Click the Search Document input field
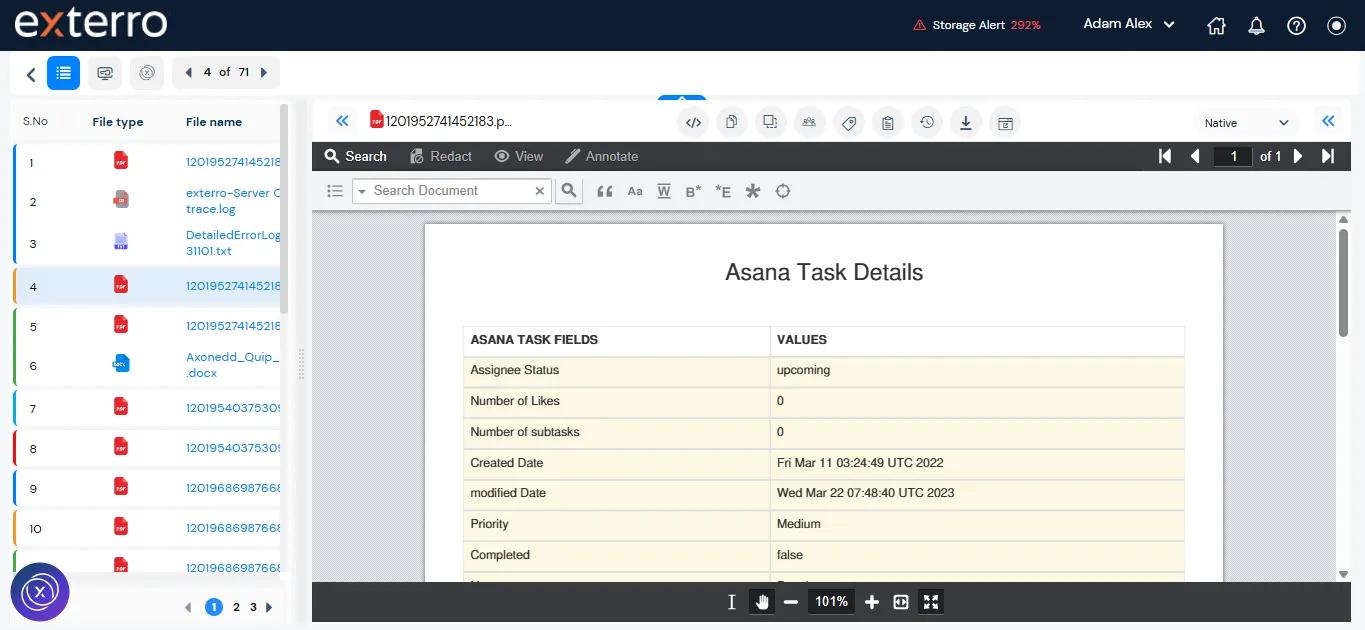This screenshot has height=630, width=1365. (x=450, y=191)
